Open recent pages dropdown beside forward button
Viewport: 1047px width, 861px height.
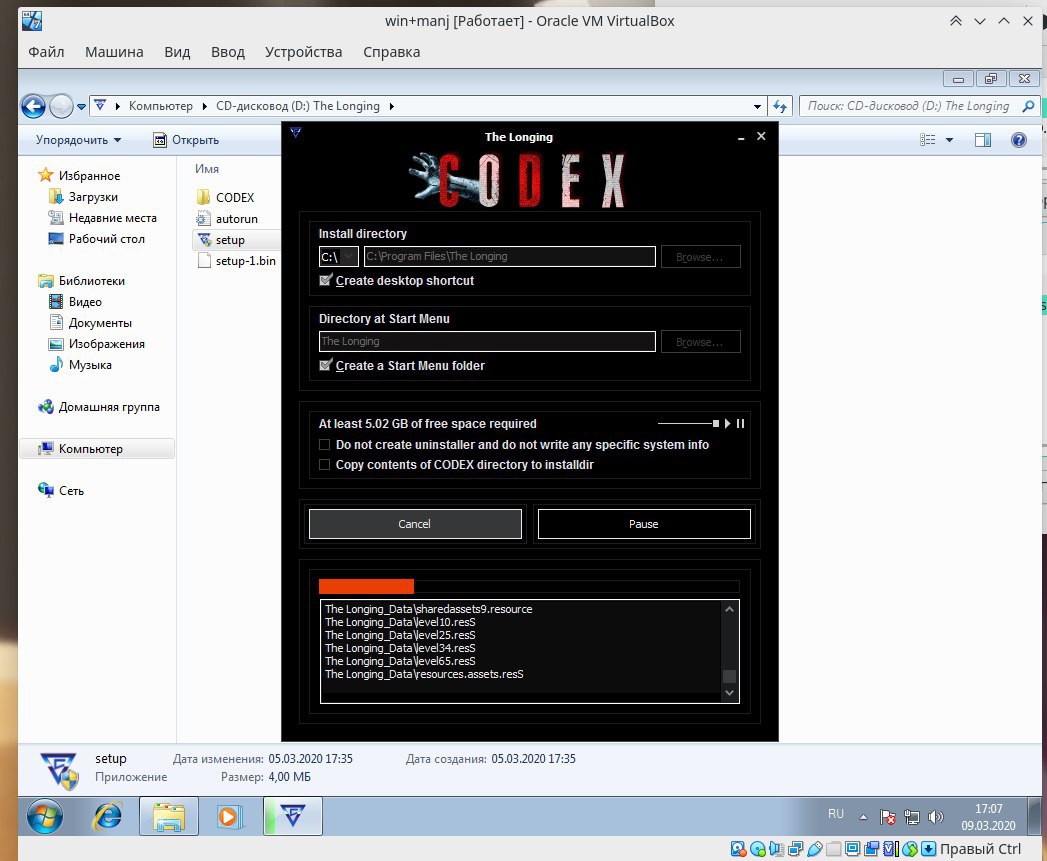81,106
